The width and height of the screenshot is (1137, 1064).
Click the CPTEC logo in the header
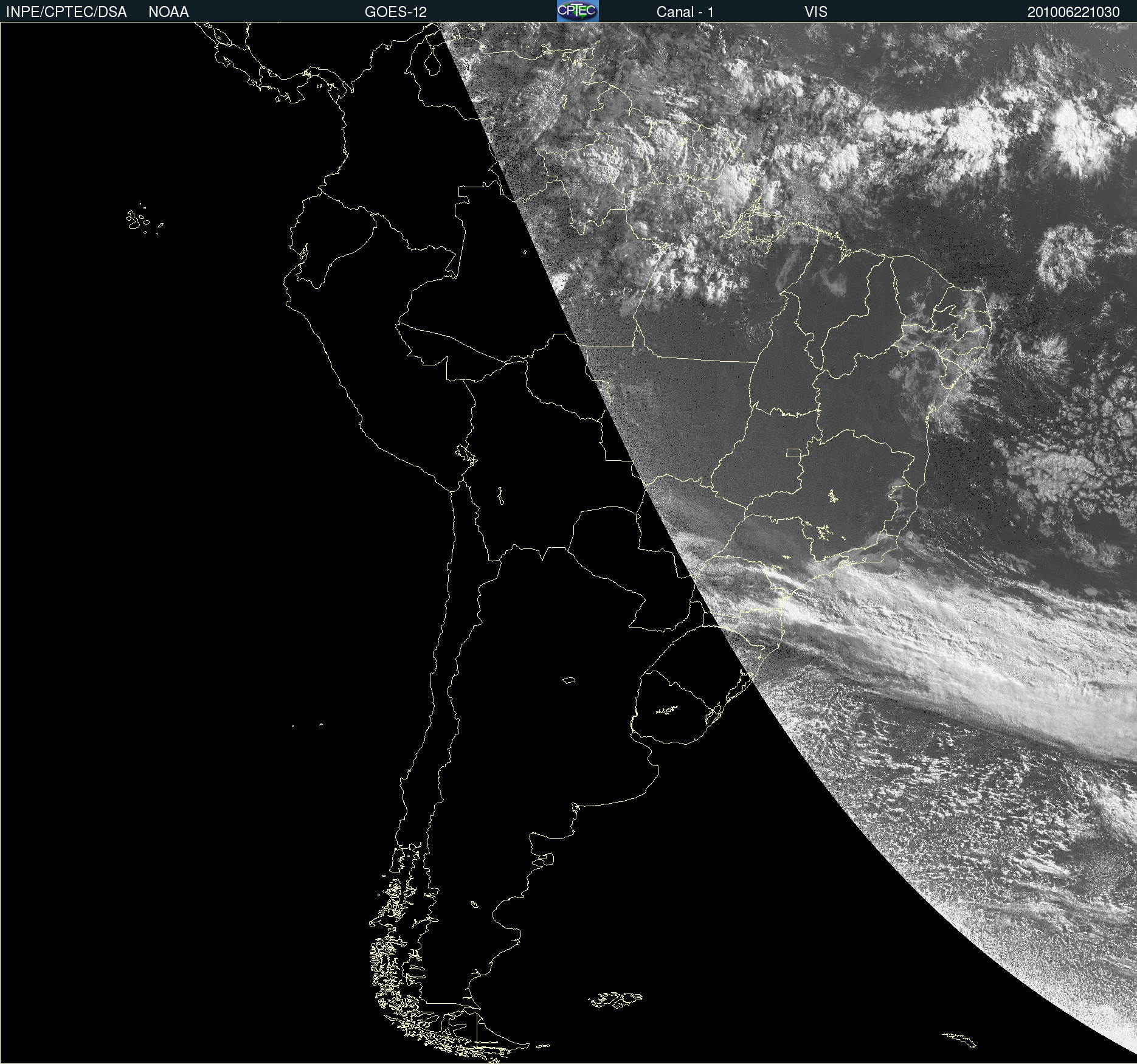click(578, 11)
